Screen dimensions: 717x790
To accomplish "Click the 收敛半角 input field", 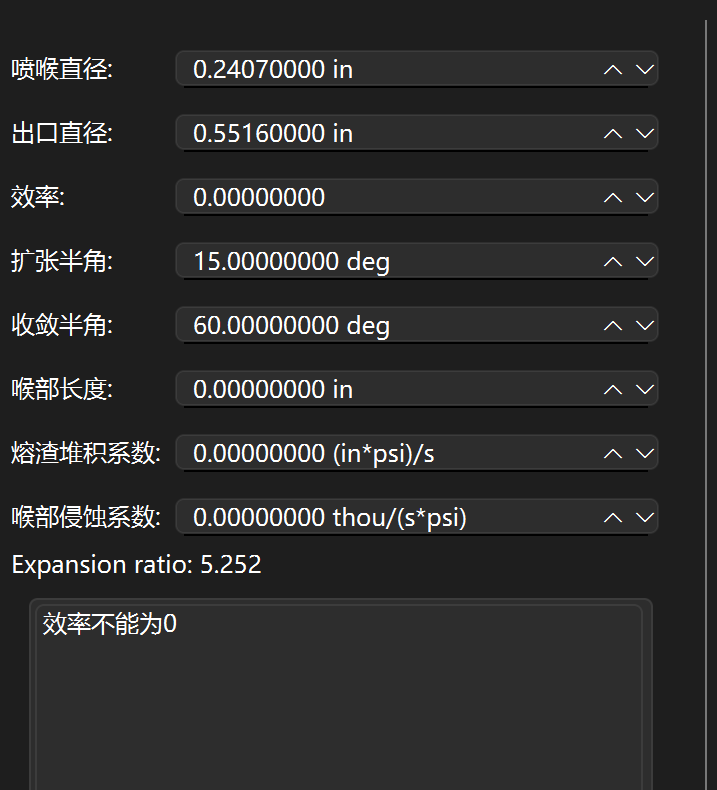I will [x=417, y=325].
